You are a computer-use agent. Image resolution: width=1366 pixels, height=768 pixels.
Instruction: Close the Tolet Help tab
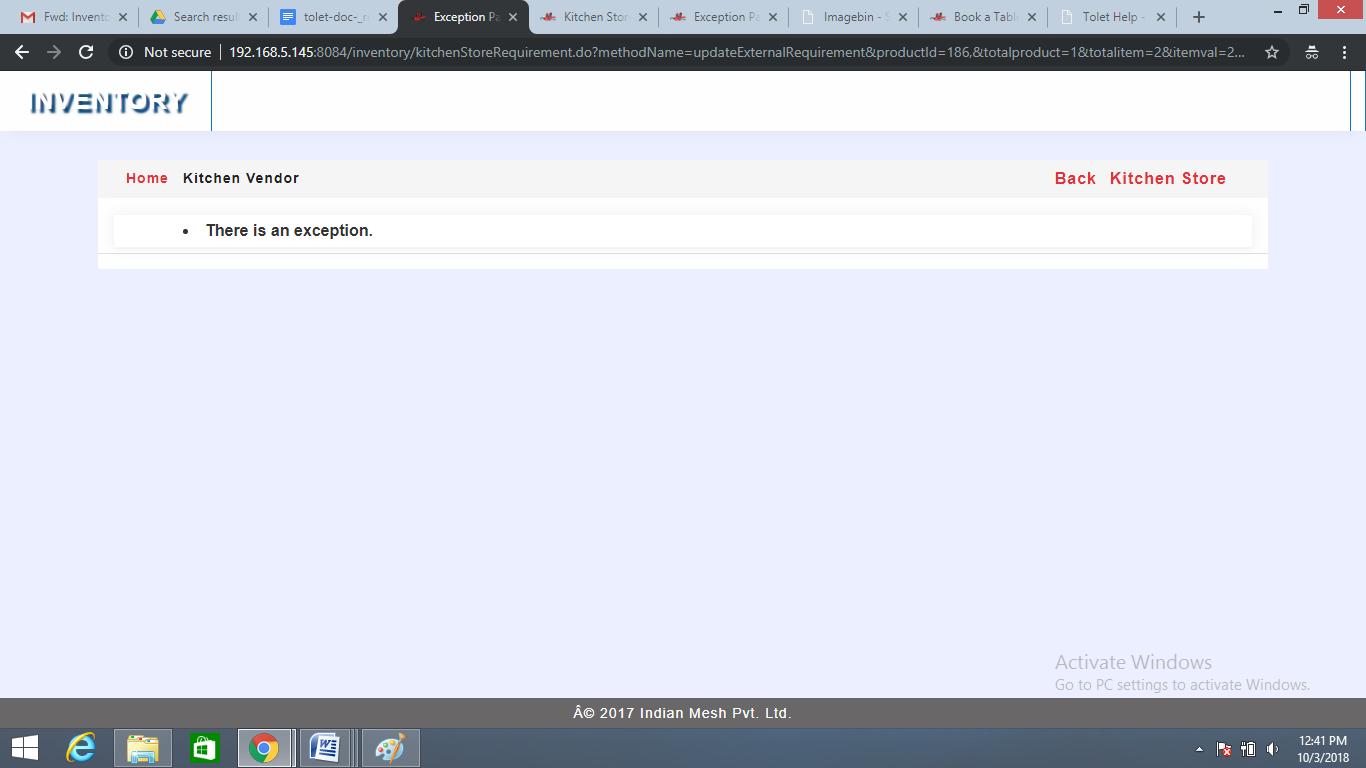[x=1161, y=17]
